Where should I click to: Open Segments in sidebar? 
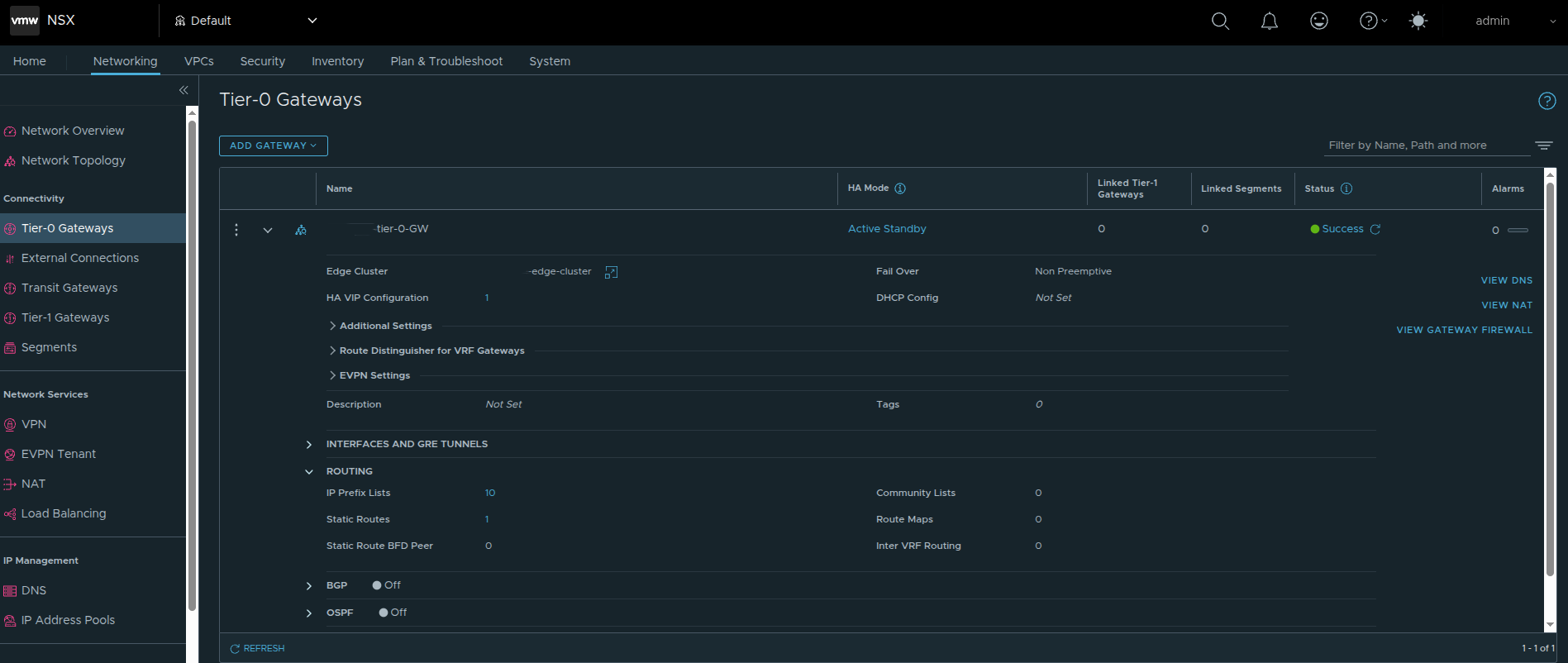click(x=49, y=347)
